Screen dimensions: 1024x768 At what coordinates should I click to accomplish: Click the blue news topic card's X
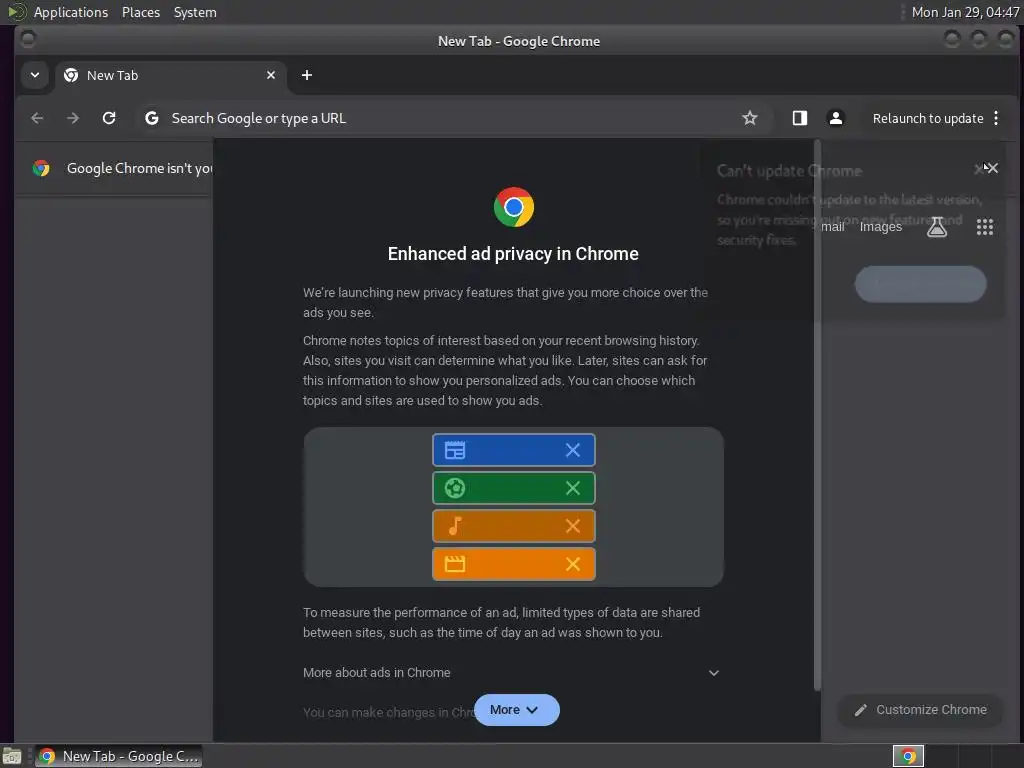(x=573, y=450)
